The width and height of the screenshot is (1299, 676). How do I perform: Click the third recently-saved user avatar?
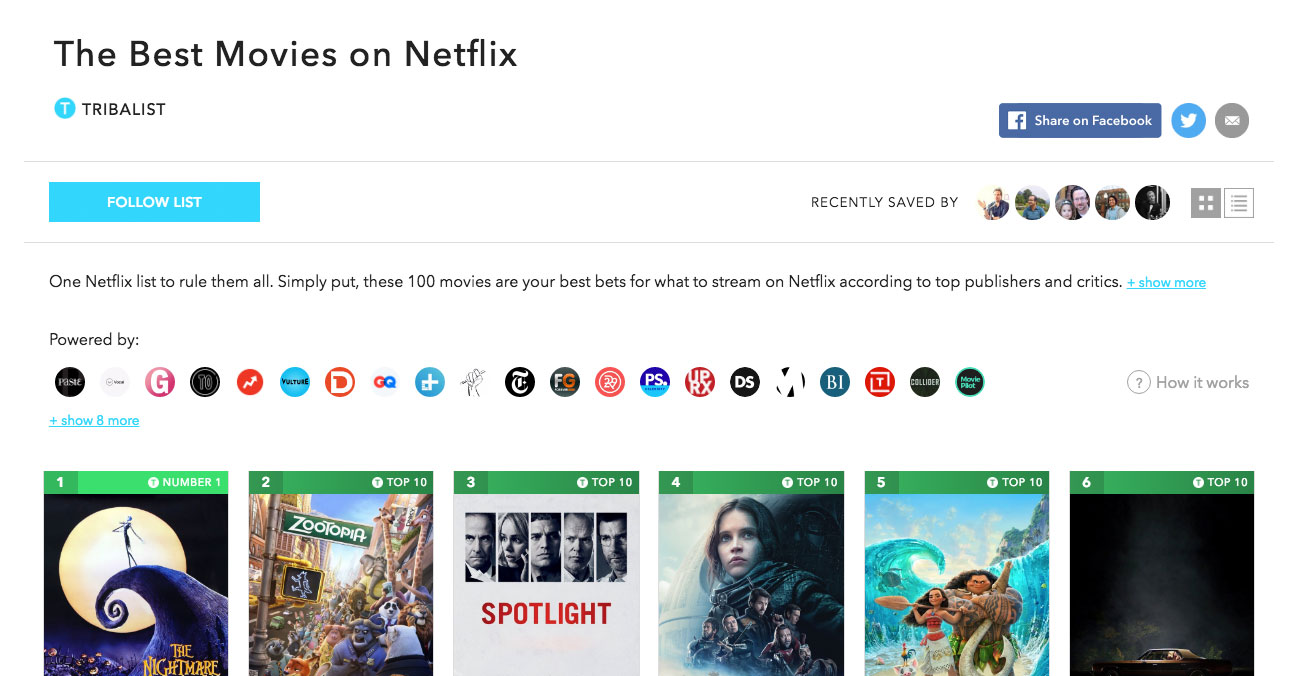(1072, 203)
